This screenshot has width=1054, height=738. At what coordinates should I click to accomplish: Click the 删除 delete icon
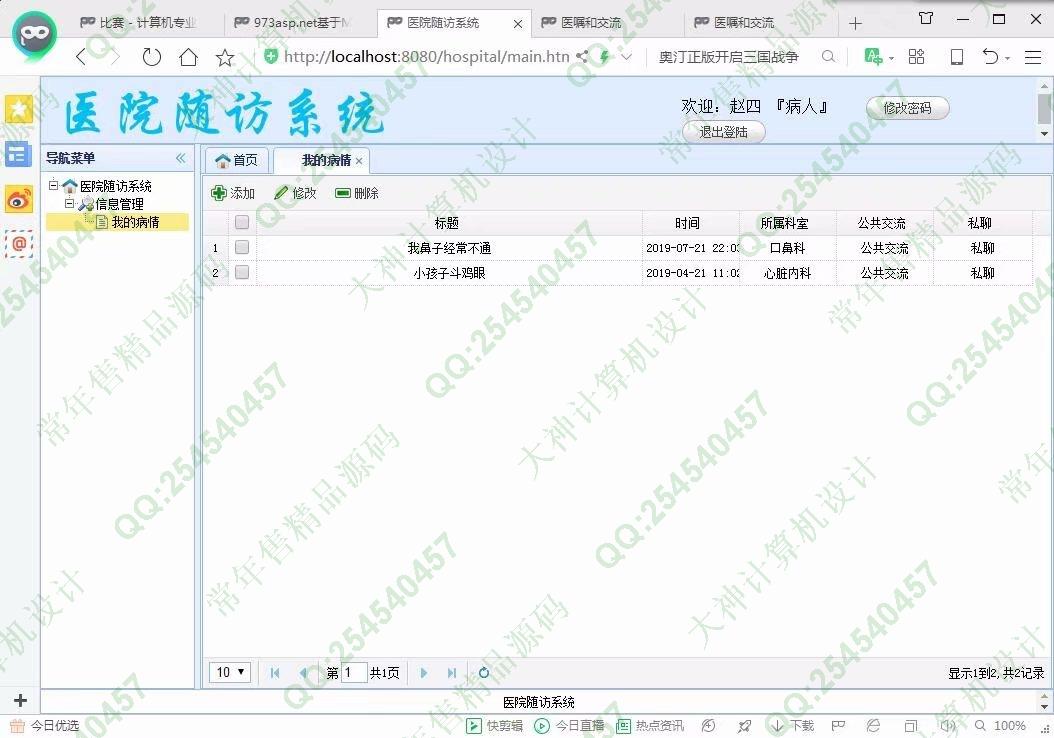pyautogui.click(x=343, y=193)
